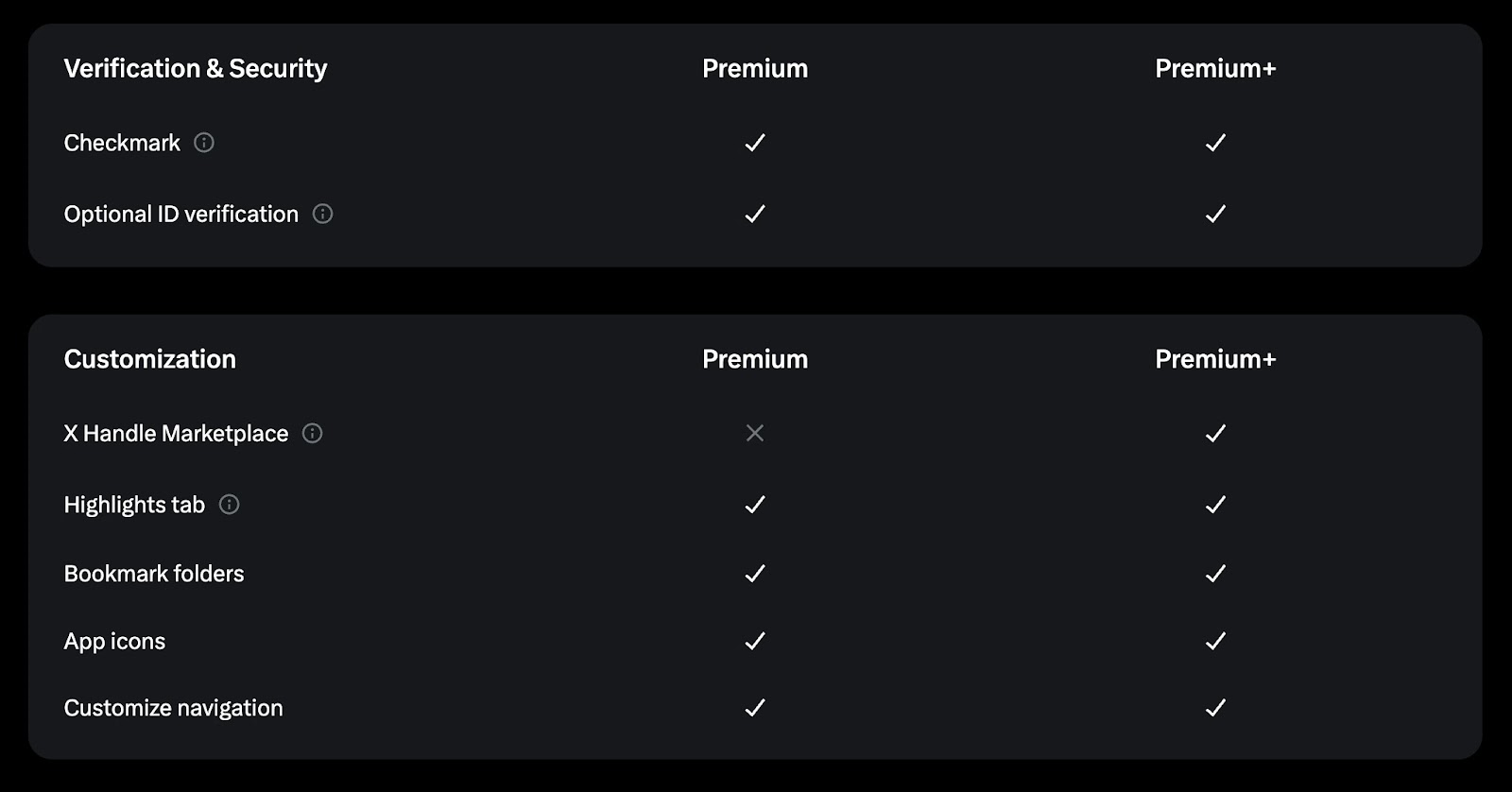This screenshot has width=1512, height=792.
Task: Click the App icons feature label
Action: pyautogui.click(x=114, y=642)
